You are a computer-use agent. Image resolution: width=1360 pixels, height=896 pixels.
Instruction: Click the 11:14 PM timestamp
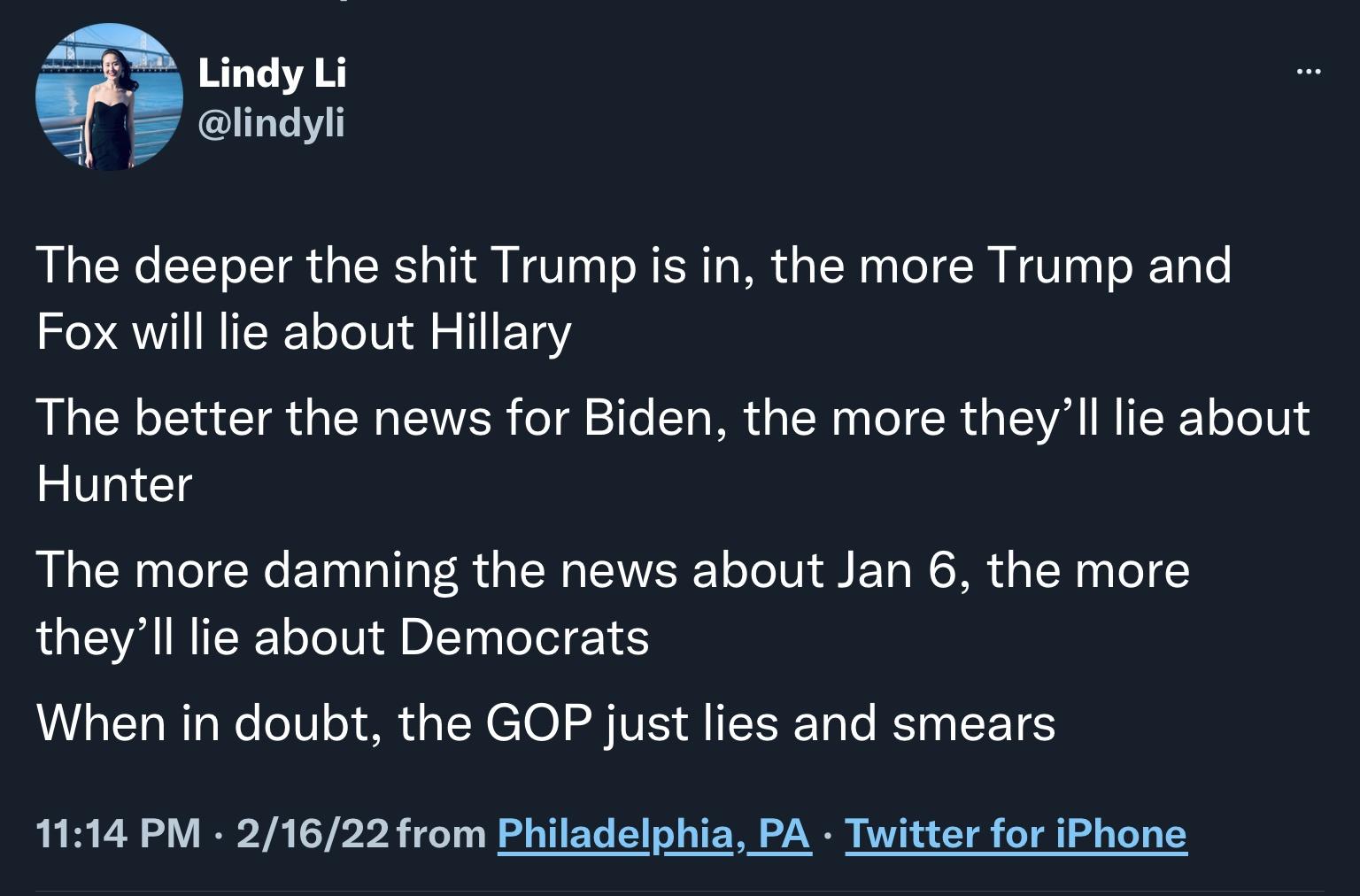click(119, 833)
